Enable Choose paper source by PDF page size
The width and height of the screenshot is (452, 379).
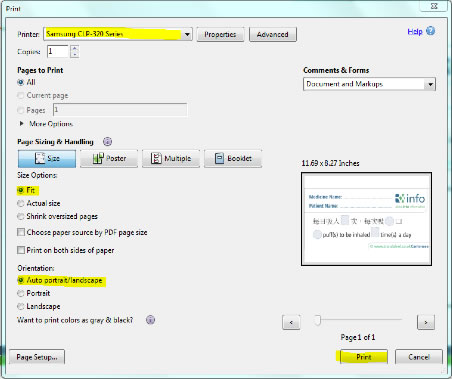[21, 232]
